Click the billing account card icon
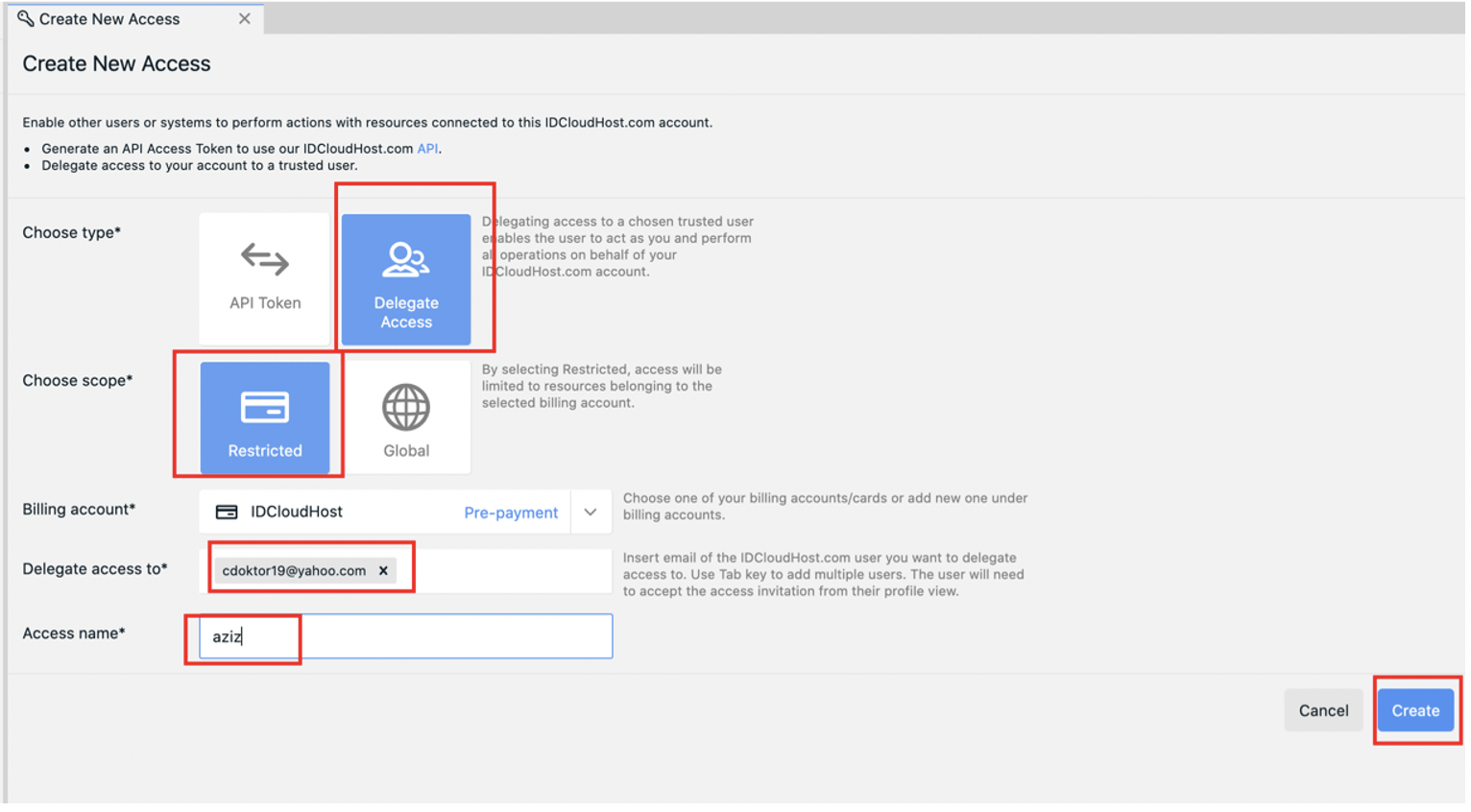 pos(227,513)
